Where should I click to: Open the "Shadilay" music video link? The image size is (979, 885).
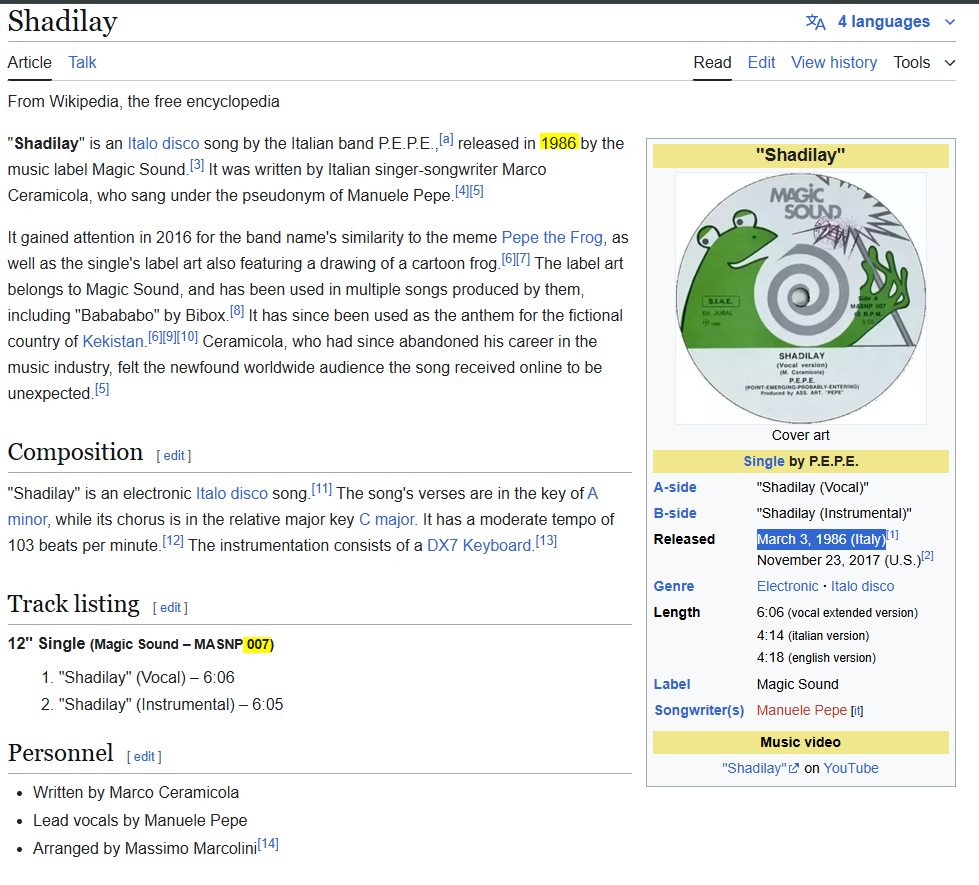(754, 768)
